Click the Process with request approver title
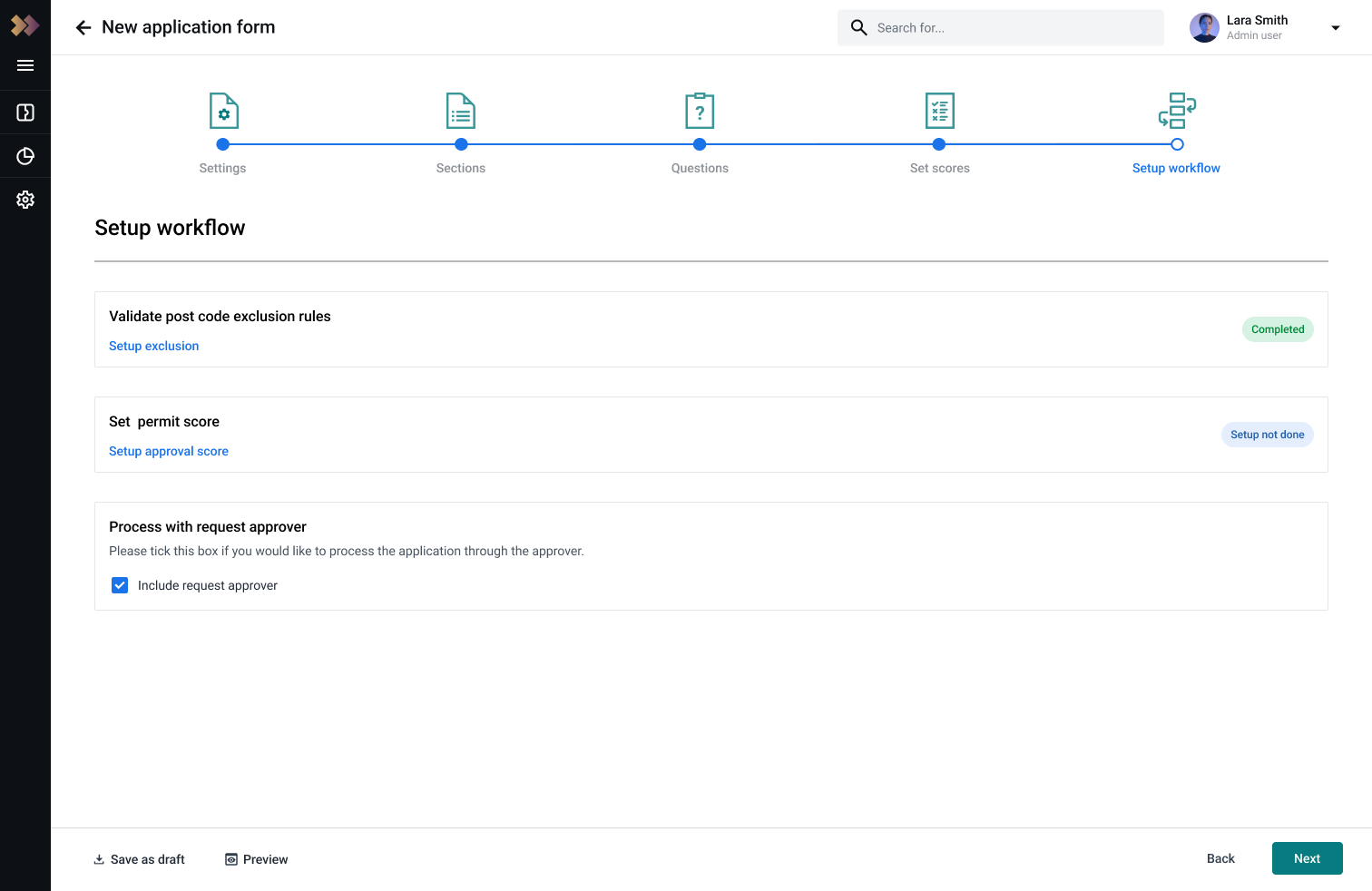Image resolution: width=1372 pixels, height=891 pixels. [x=208, y=526]
